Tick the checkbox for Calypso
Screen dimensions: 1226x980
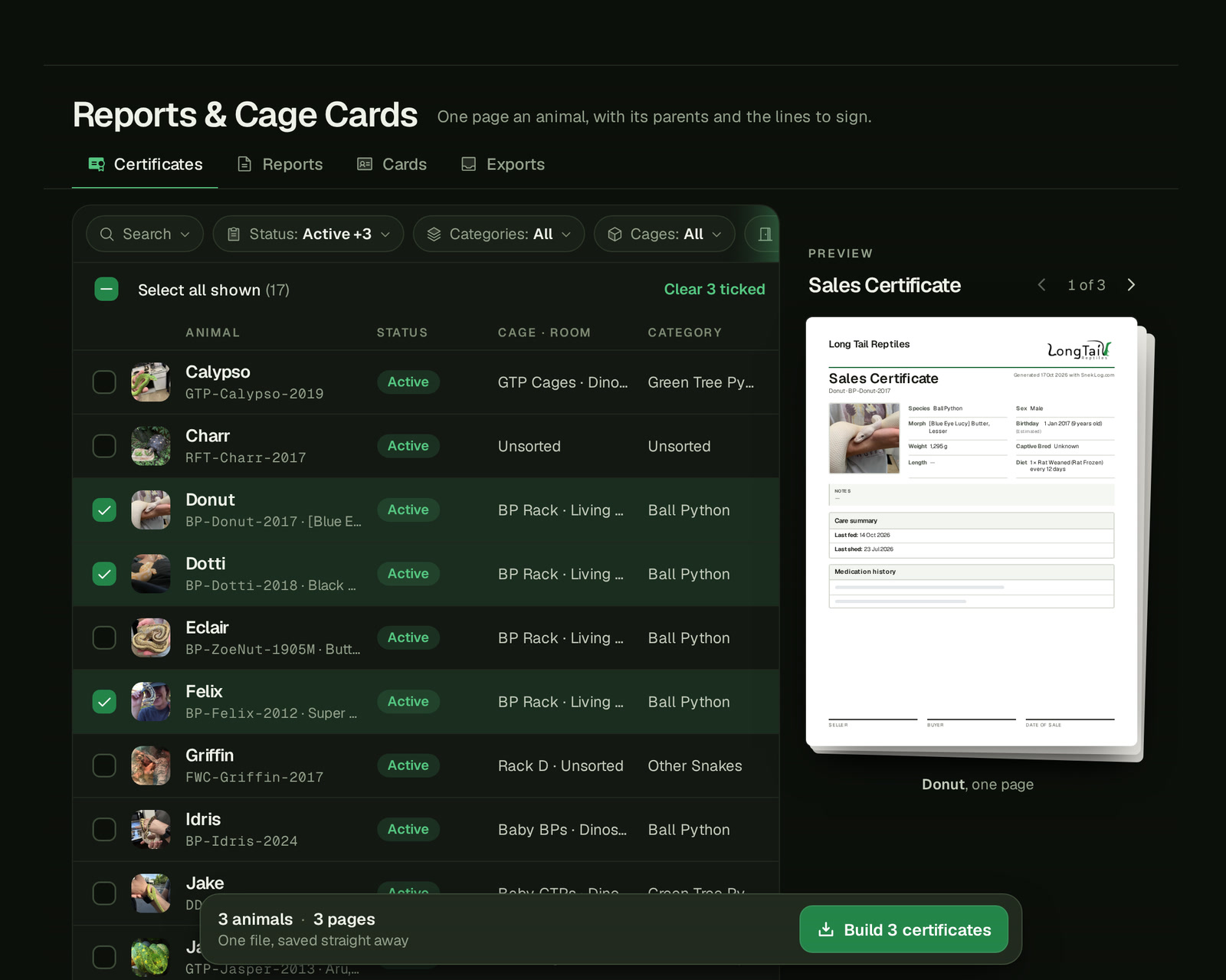[104, 382]
